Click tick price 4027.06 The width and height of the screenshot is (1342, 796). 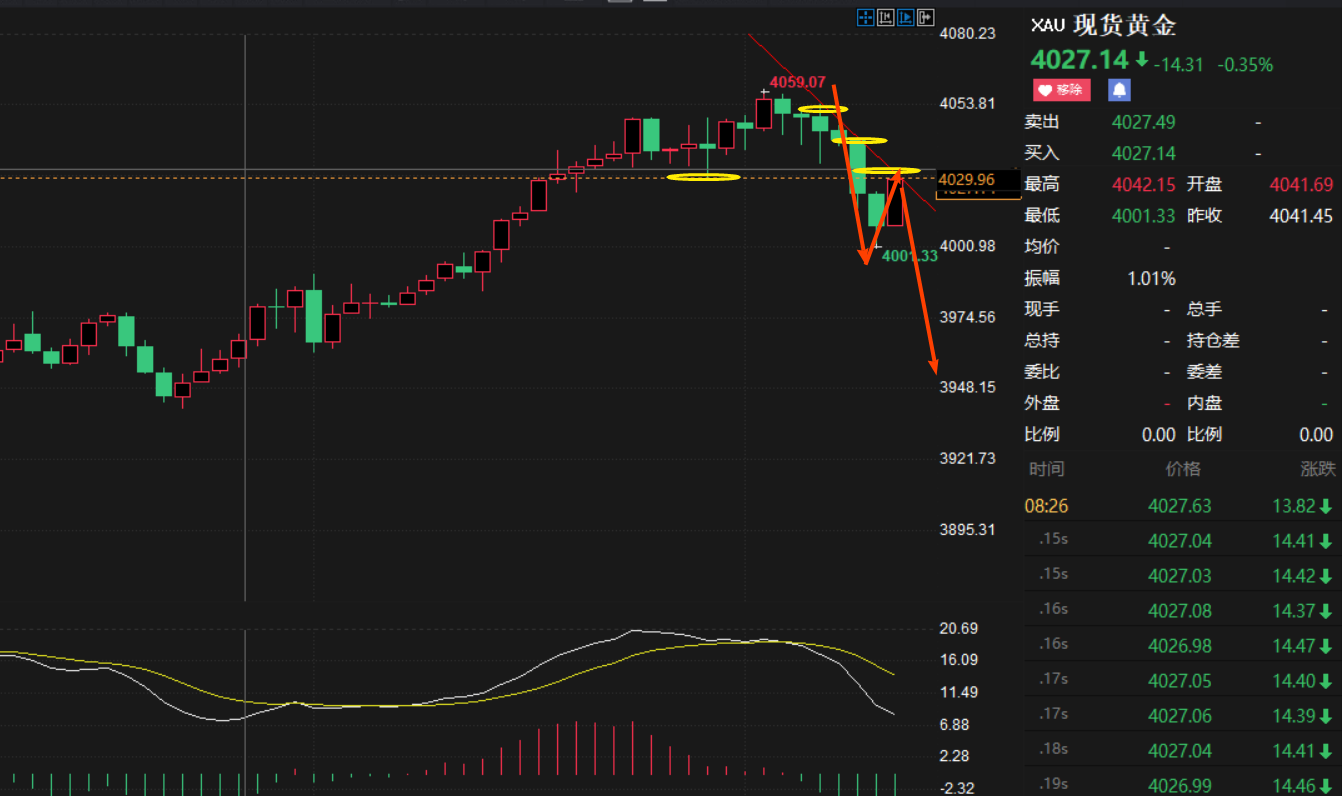coord(1180,716)
